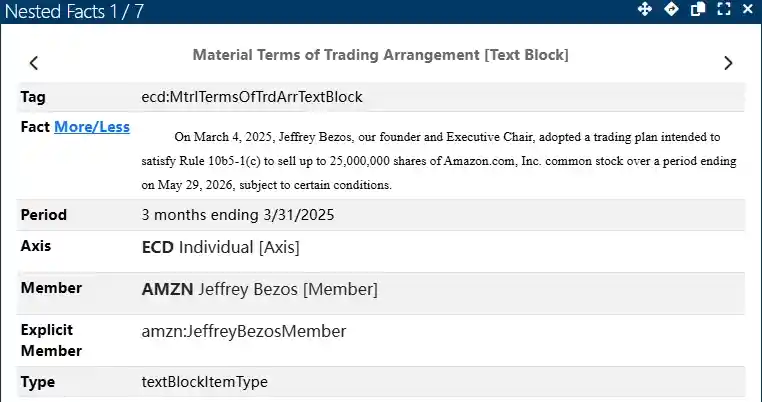Click the Material Terms of Trading Arrangement heading

click(380, 55)
